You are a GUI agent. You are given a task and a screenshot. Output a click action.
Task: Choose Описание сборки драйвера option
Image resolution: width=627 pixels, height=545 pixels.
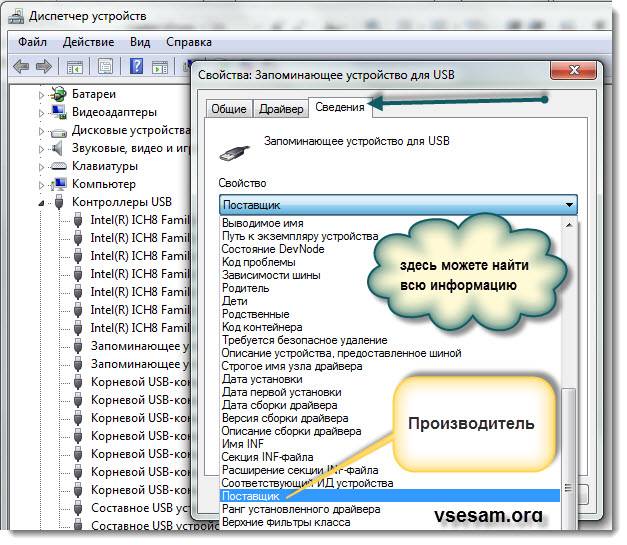(292, 431)
